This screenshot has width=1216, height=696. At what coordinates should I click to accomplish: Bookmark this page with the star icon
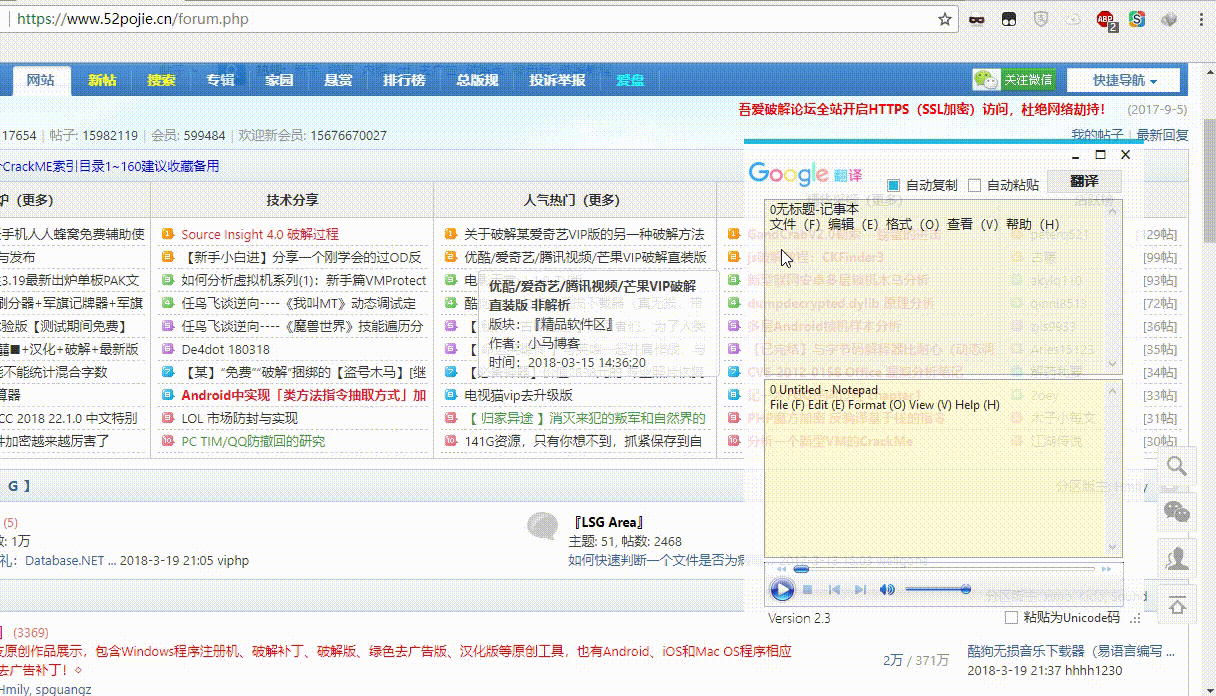[944, 19]
